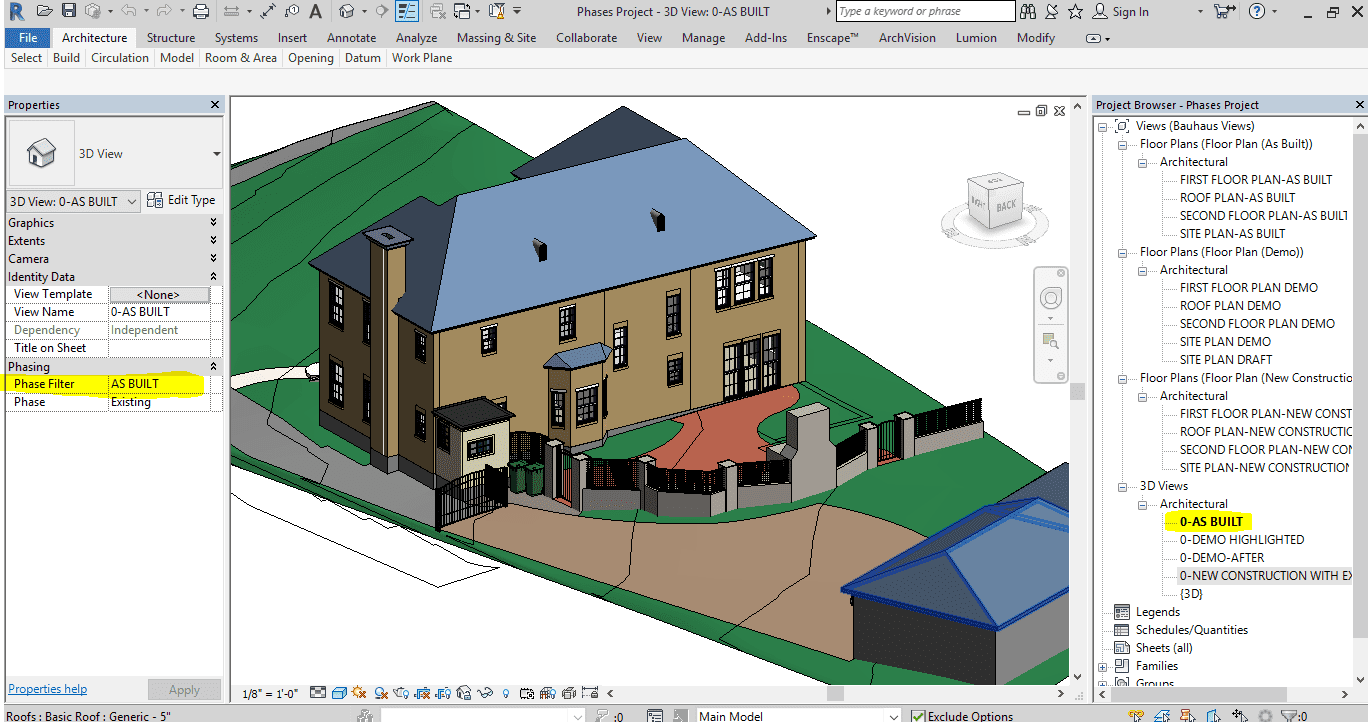Click the Text tool icon (letter A)
This screenshot has height=722, width=1368.
pyautogui.click(x=315, y=12)
